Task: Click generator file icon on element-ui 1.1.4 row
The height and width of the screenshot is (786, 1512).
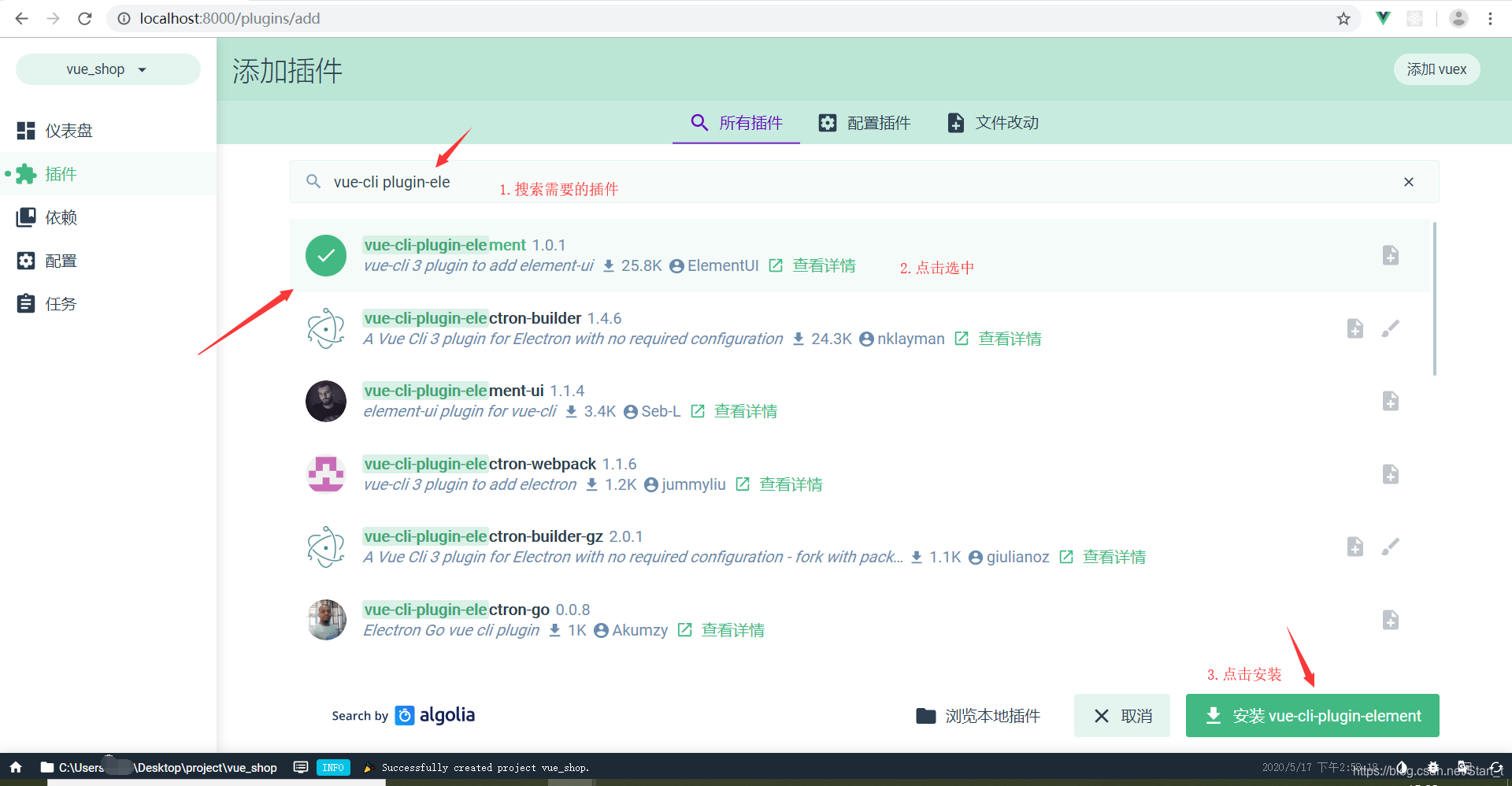Action: [x=1391, y=402]
